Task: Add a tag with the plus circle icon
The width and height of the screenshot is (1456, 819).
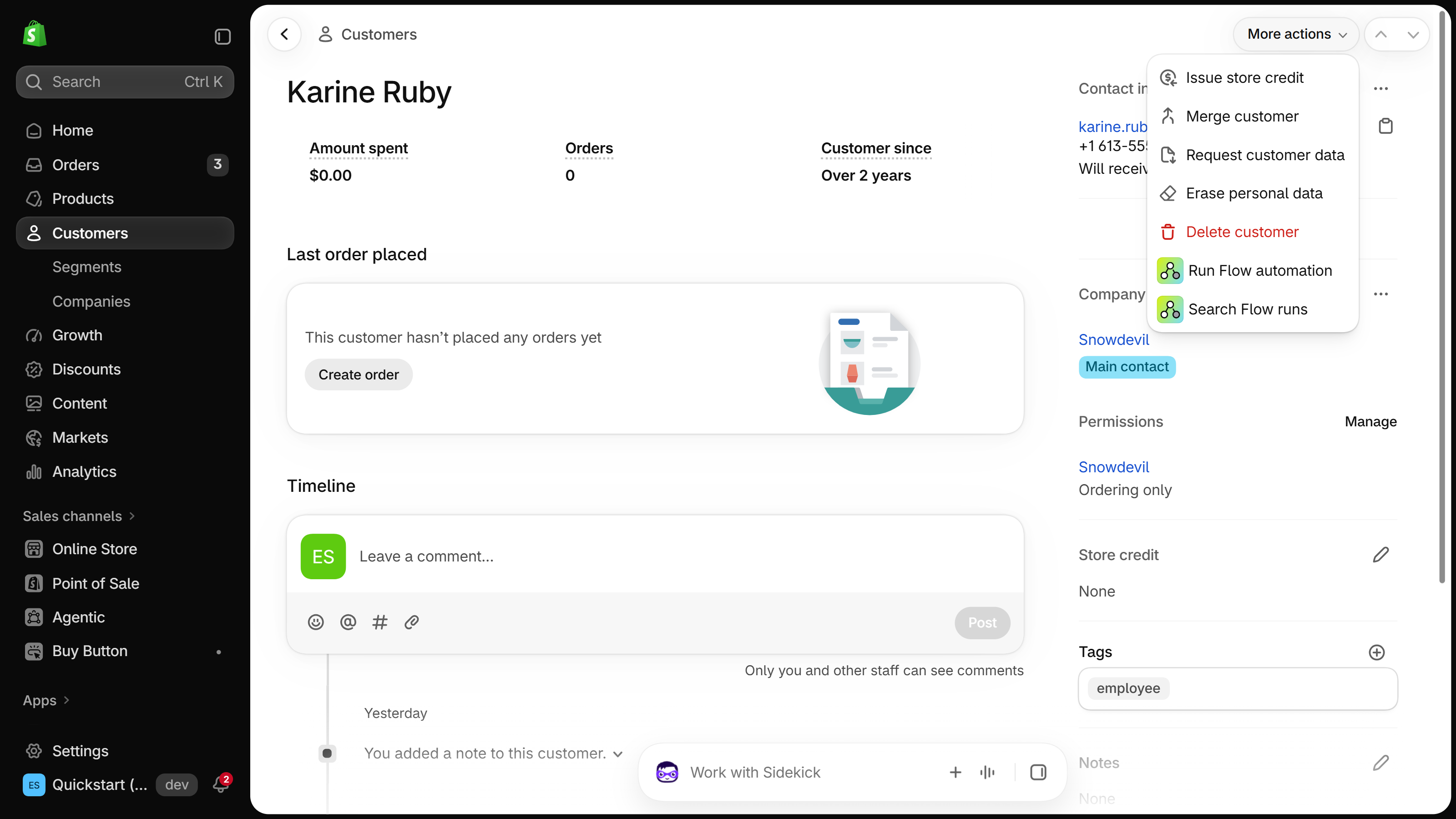Action: [1376, 652]
